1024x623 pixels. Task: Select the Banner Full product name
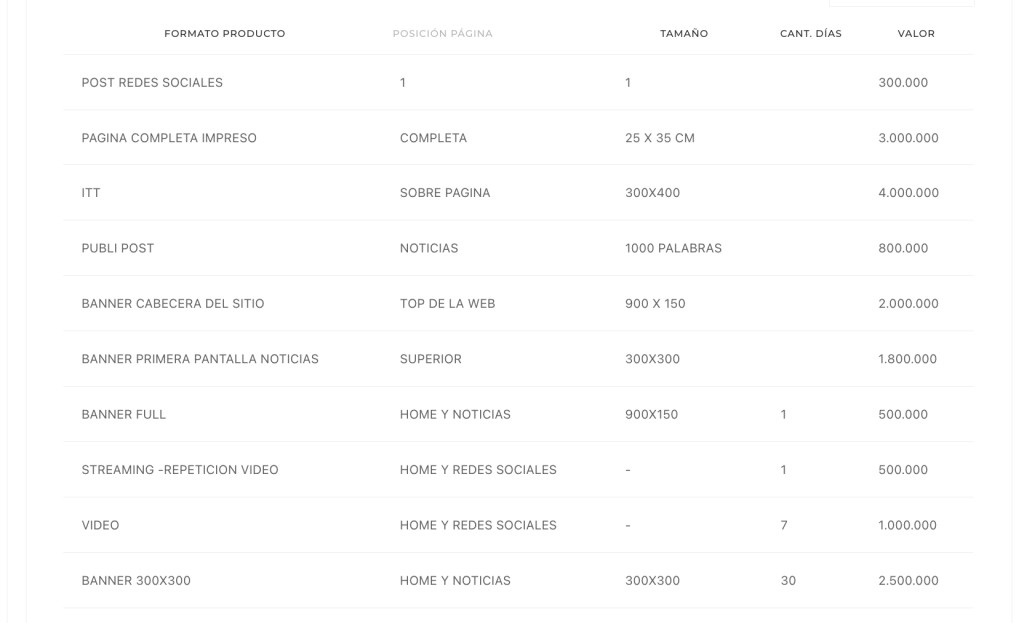pos(124,414)
